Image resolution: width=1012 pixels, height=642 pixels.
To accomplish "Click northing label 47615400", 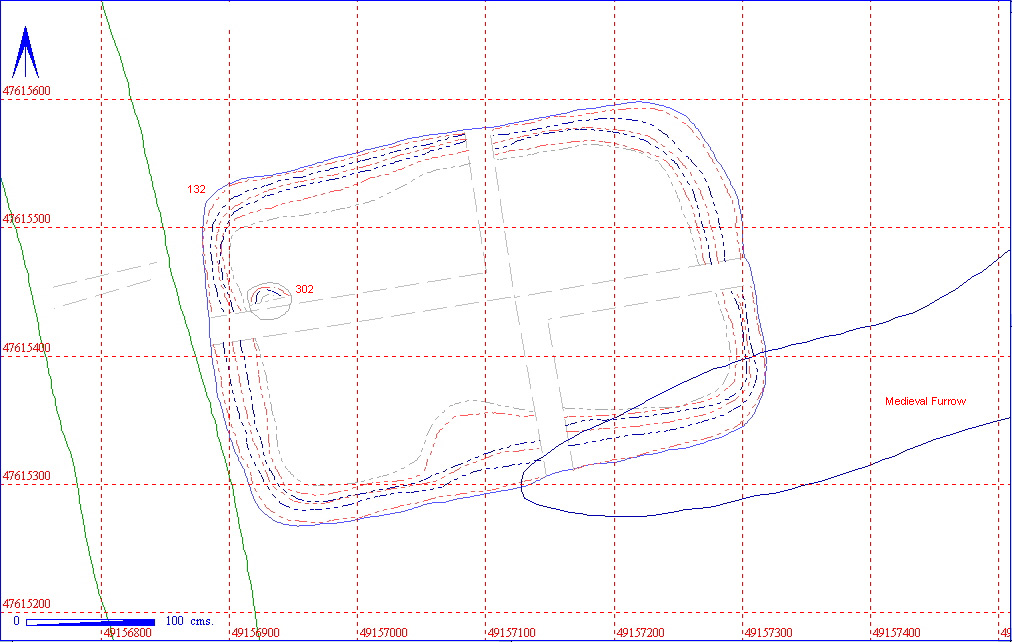I will [26, 348].
